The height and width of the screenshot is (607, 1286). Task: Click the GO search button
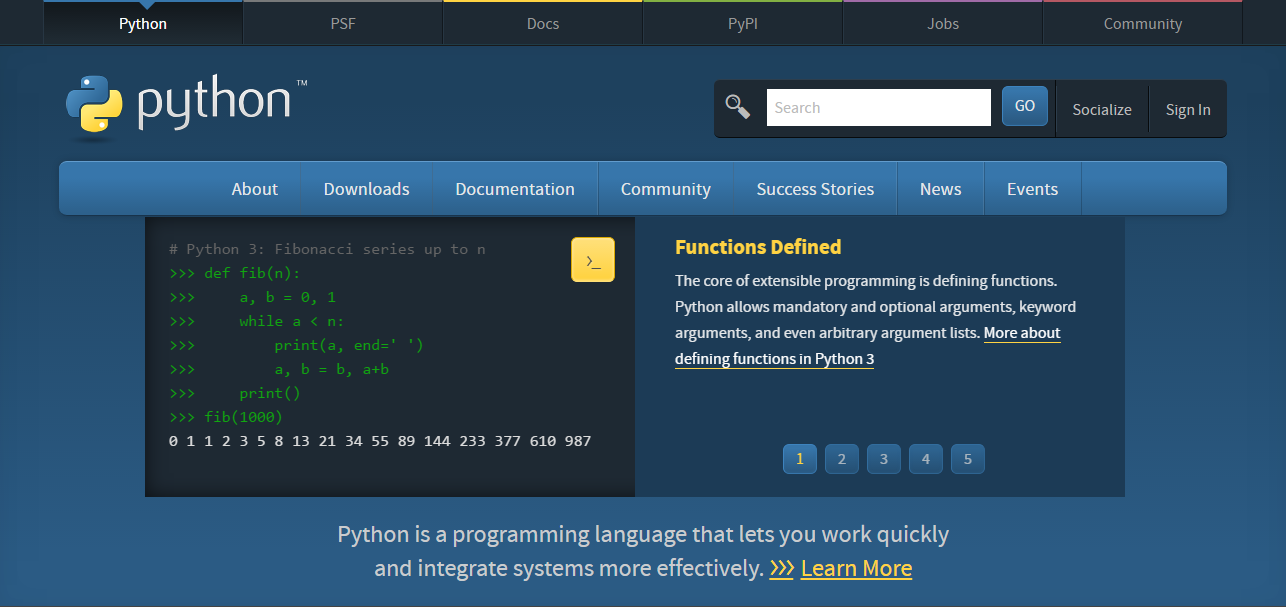(x=1024, y=105)
